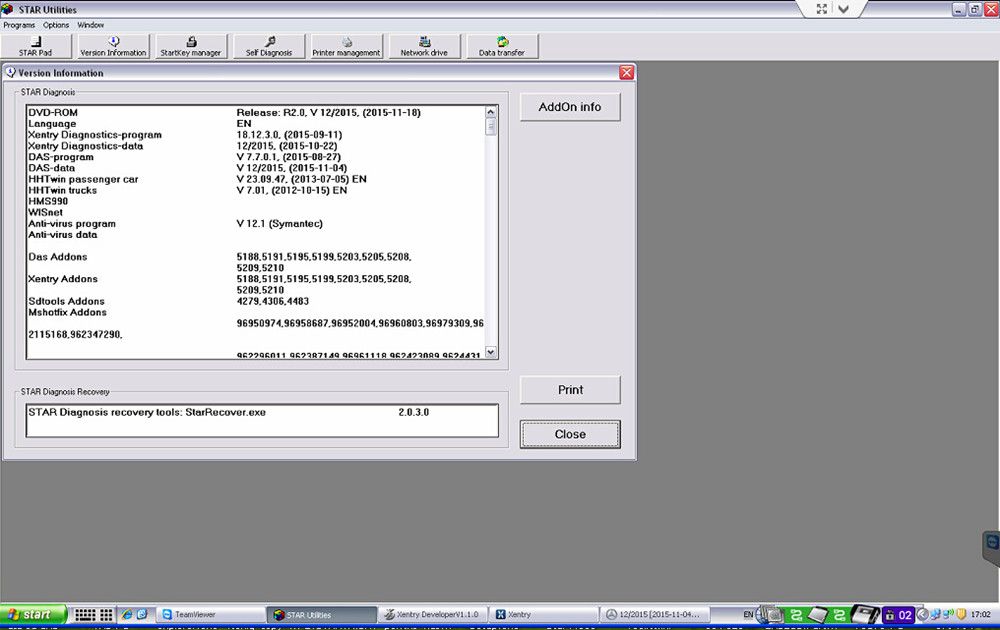Click the STAR Utilities title bar icon

8,9
